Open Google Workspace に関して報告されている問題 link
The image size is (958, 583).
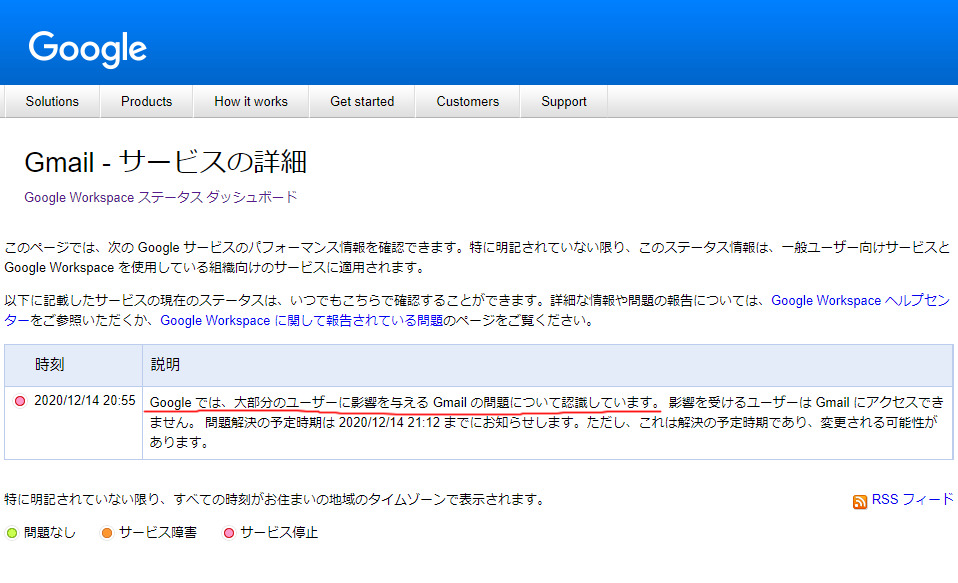pos(301,321)
